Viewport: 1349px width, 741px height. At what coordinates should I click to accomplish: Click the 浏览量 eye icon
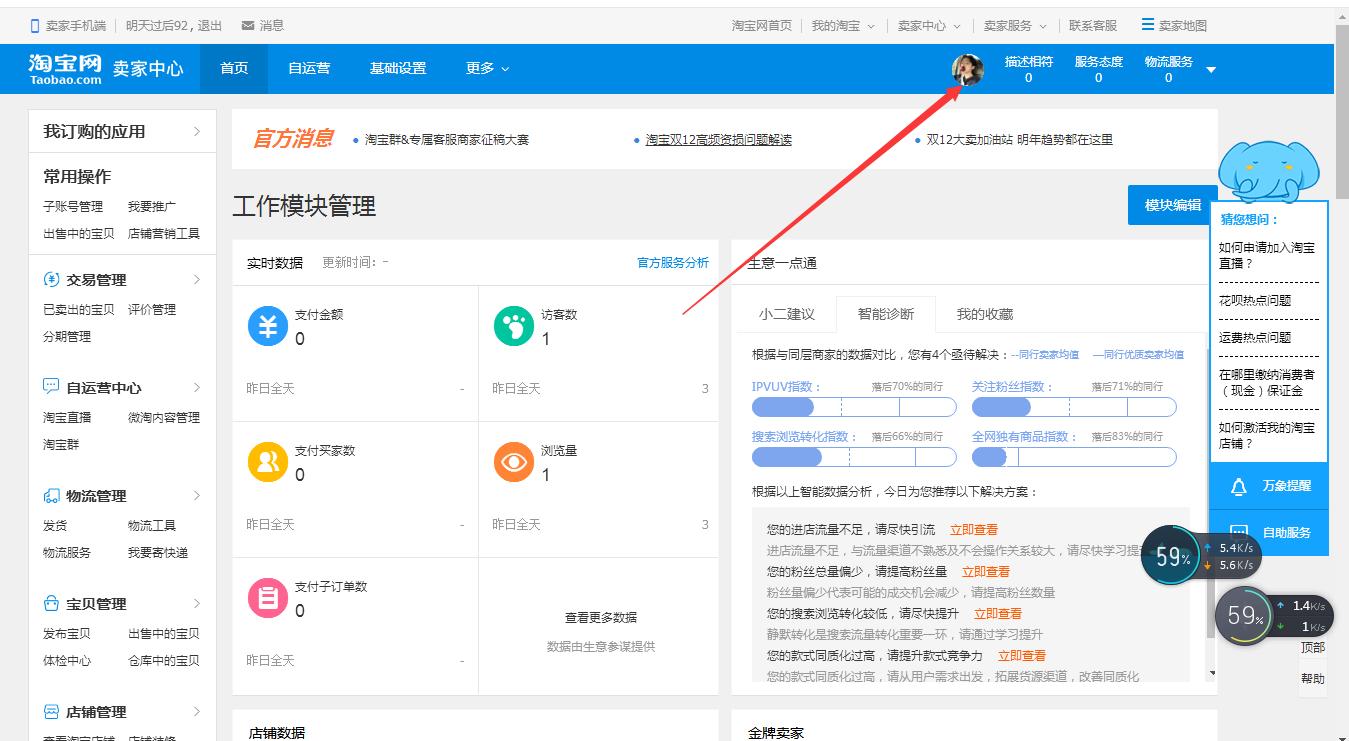[x=513, y=462]
